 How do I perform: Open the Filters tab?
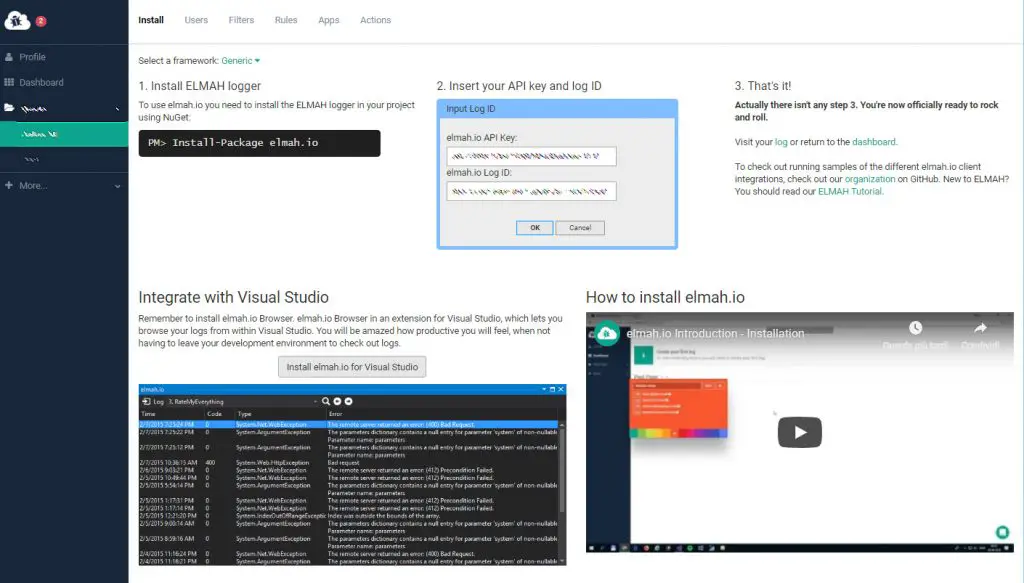pyautogui.click(x=241, y=20)
